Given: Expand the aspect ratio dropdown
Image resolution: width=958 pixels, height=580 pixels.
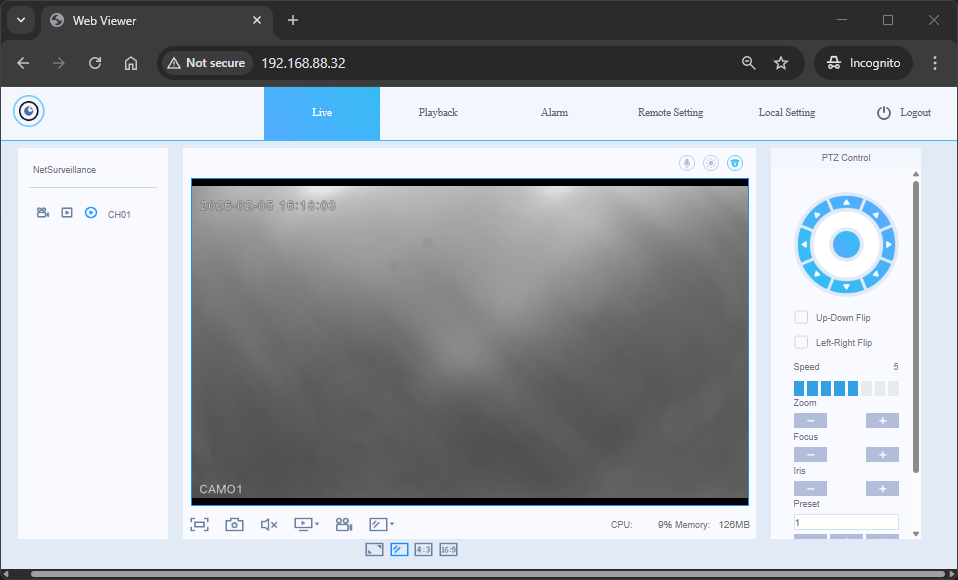Looking at the screenshot, I should click(x=382, y=524).
